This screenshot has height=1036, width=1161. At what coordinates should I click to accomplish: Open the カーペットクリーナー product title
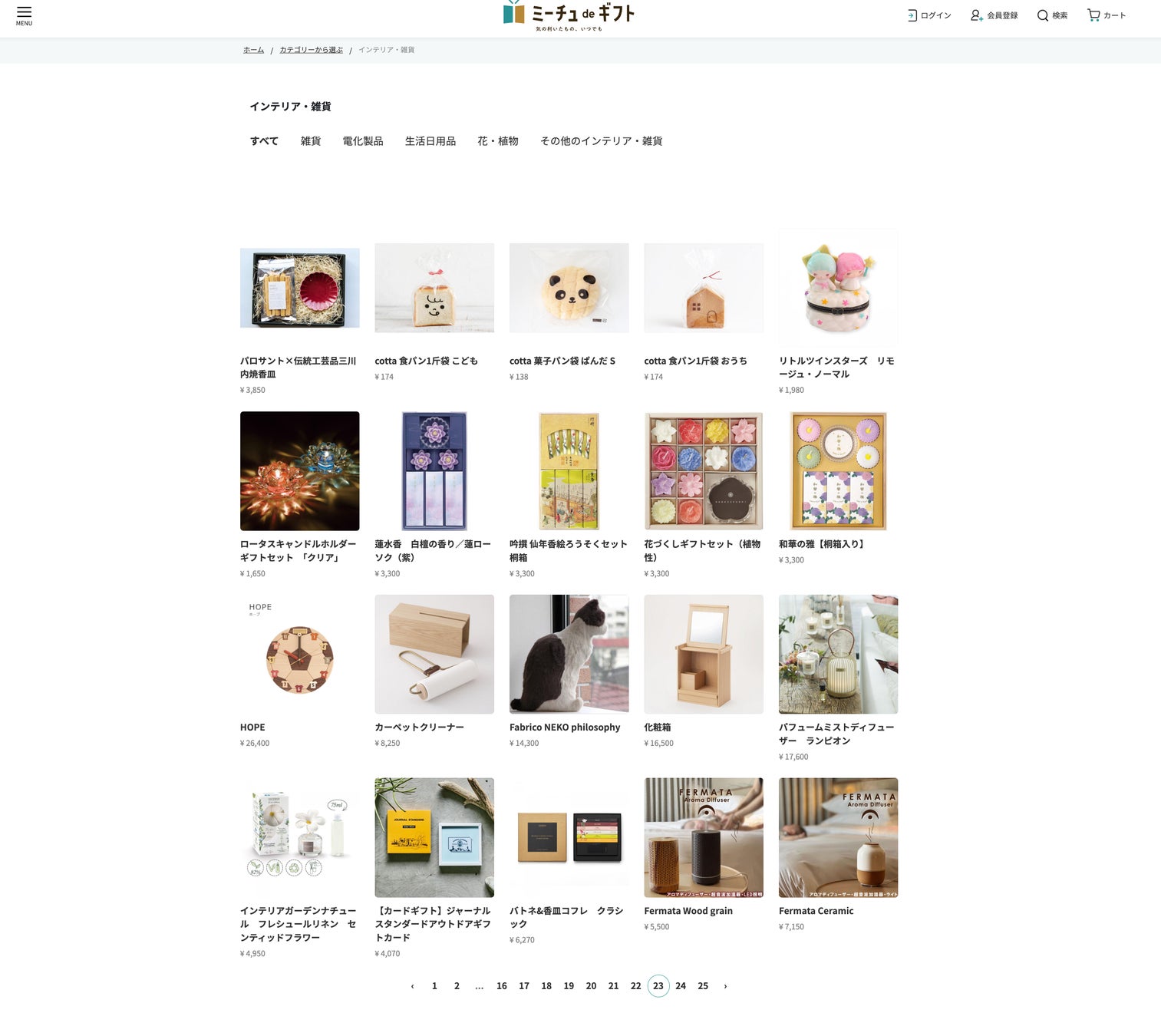420,728
